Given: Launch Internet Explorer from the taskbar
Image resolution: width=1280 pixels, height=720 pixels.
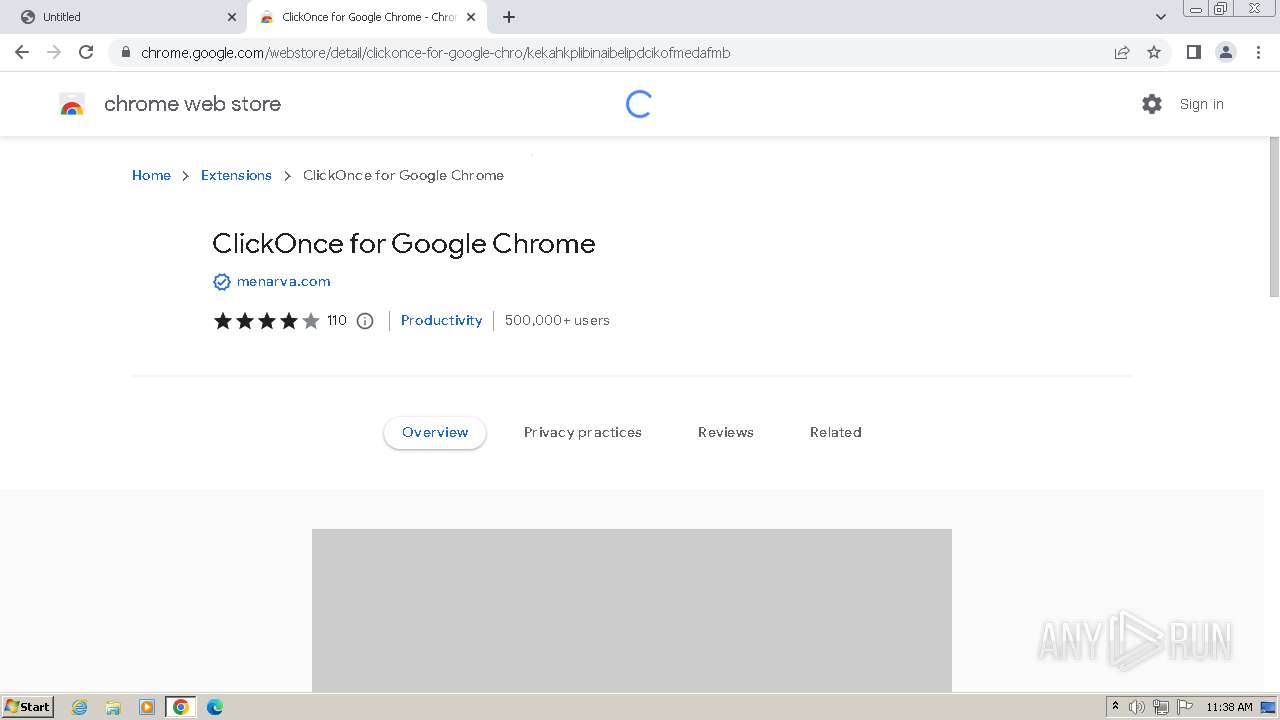Looking at the screenshot, I should coord(80,707).
